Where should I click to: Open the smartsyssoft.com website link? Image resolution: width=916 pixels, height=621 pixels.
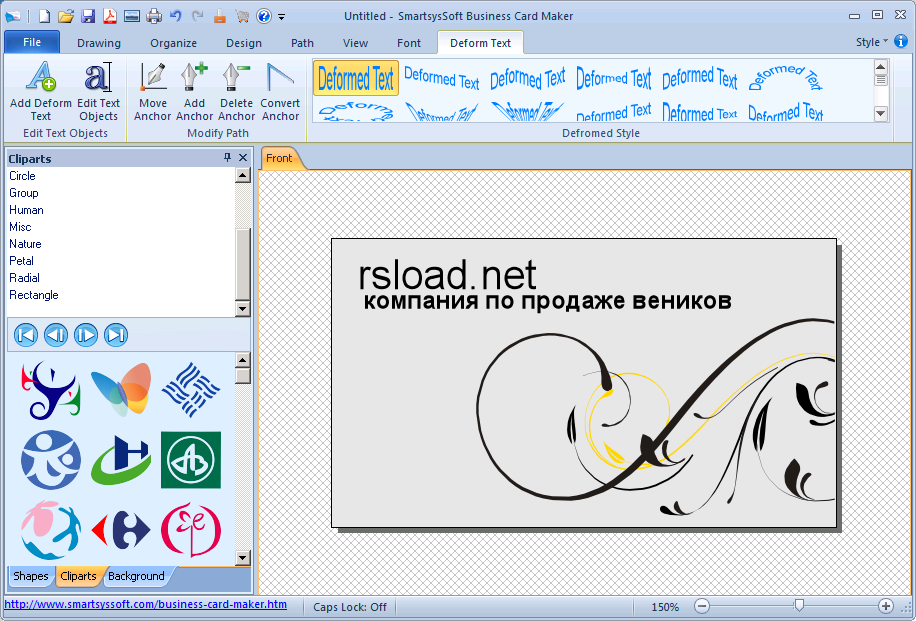click(x=146, y=605)
